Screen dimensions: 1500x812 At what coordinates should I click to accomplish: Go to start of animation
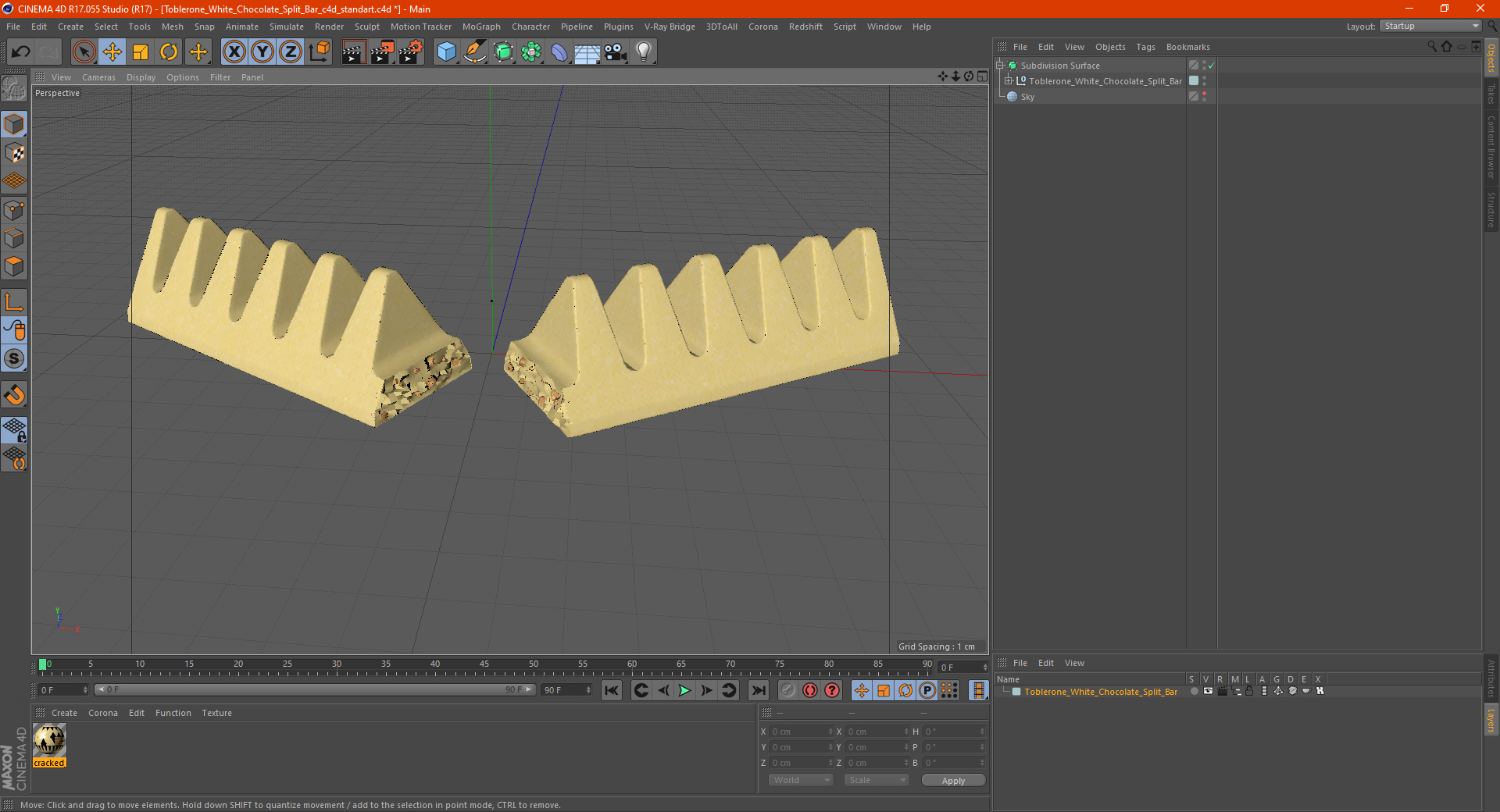pos(612,690)
